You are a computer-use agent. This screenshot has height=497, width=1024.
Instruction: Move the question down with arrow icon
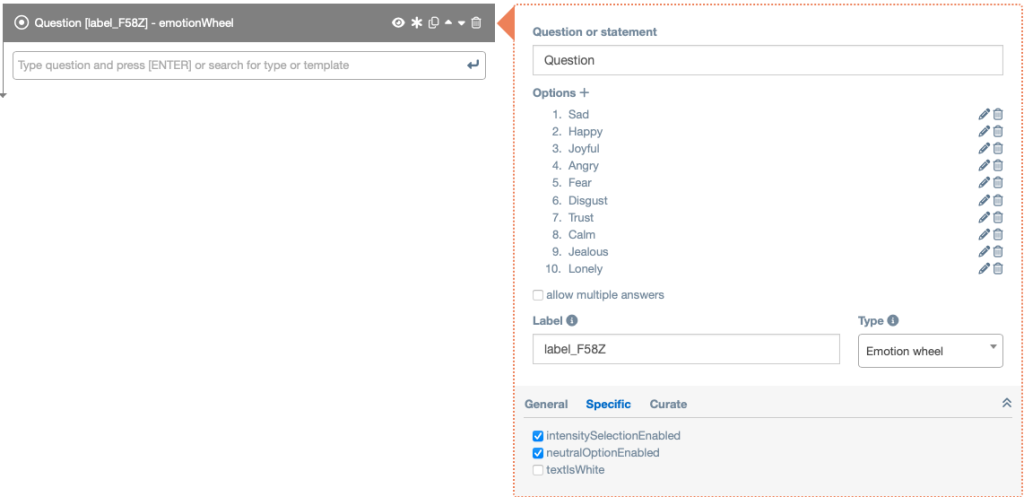pos(461,22)
